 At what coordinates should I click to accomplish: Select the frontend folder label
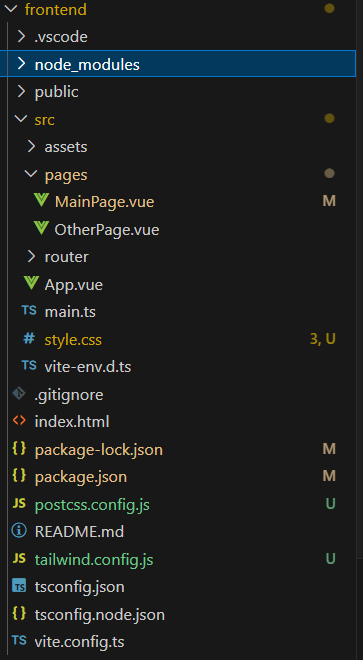56,9
